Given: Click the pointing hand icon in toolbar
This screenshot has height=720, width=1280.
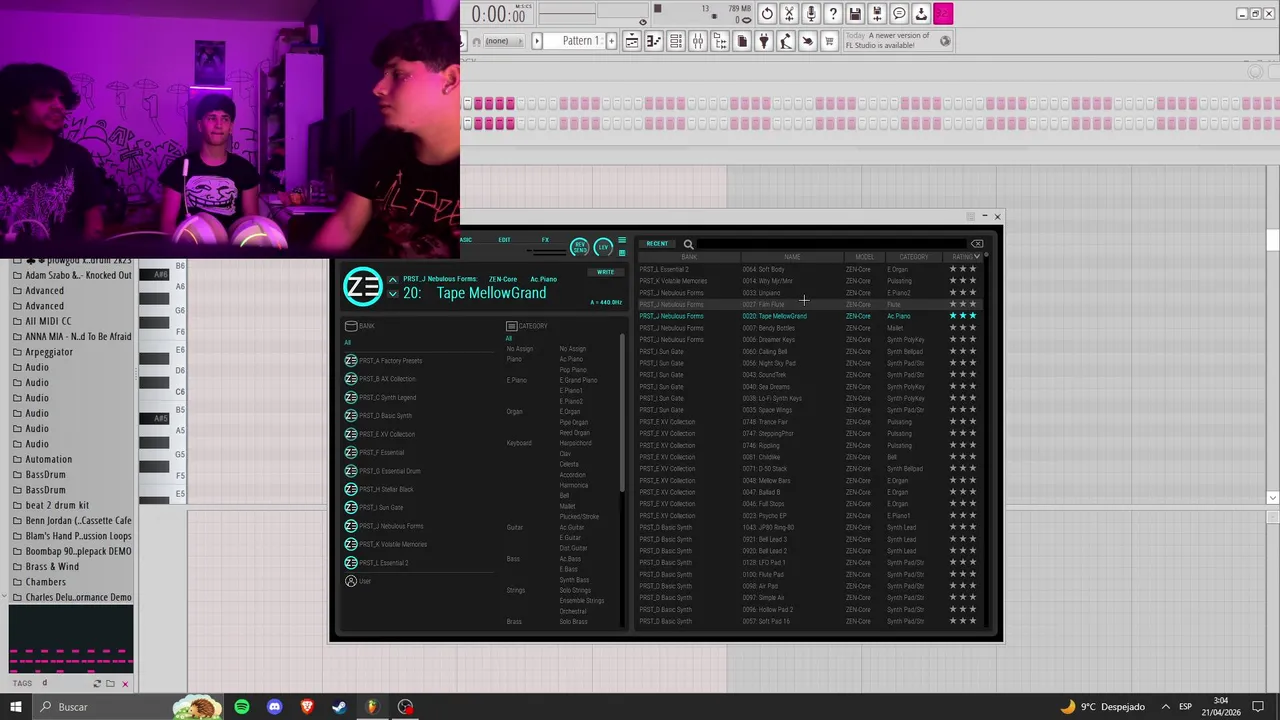Looking at the screenshot, I should [808, 41].
